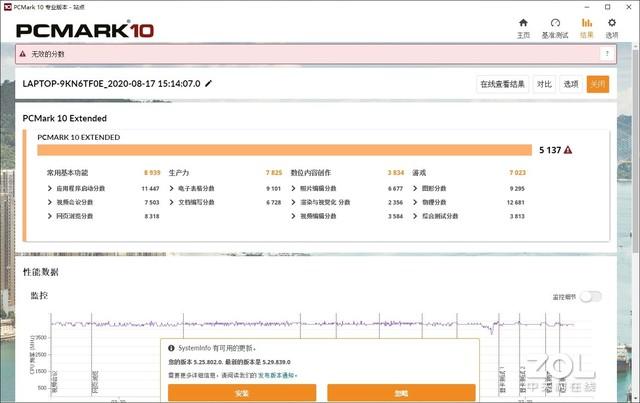The image size is (640, 403).
Task: Click the warning icon in invalid score banner
Action: 23,53
